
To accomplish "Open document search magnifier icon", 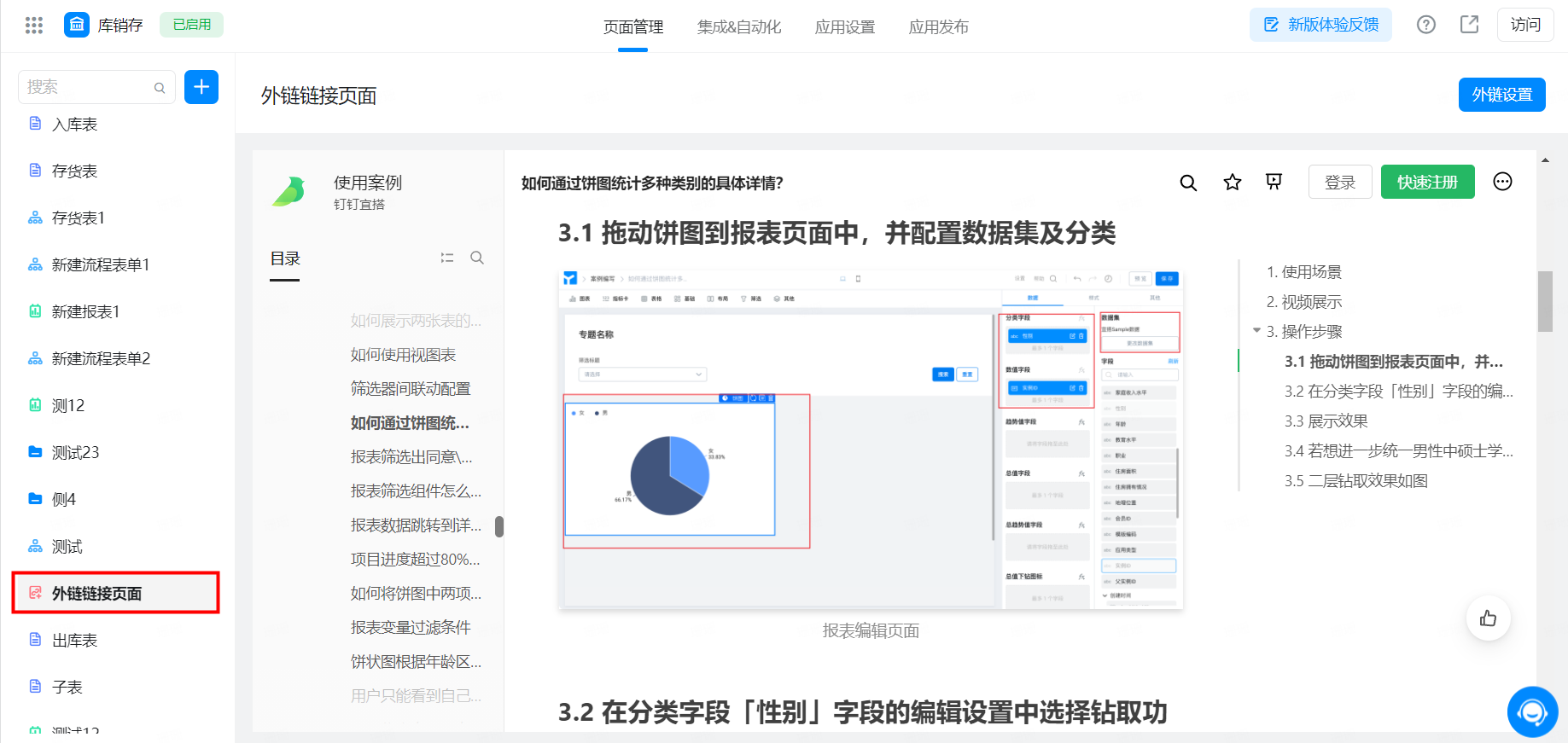I will [x=1188, y=183].
